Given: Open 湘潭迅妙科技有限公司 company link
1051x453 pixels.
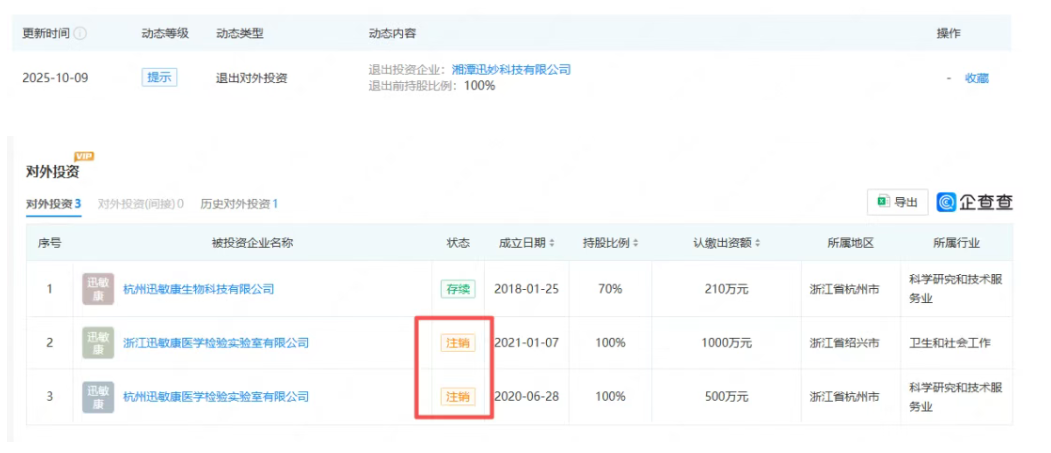Looking at the screenshot, I should pyautogui.click(x=511, y=70).
